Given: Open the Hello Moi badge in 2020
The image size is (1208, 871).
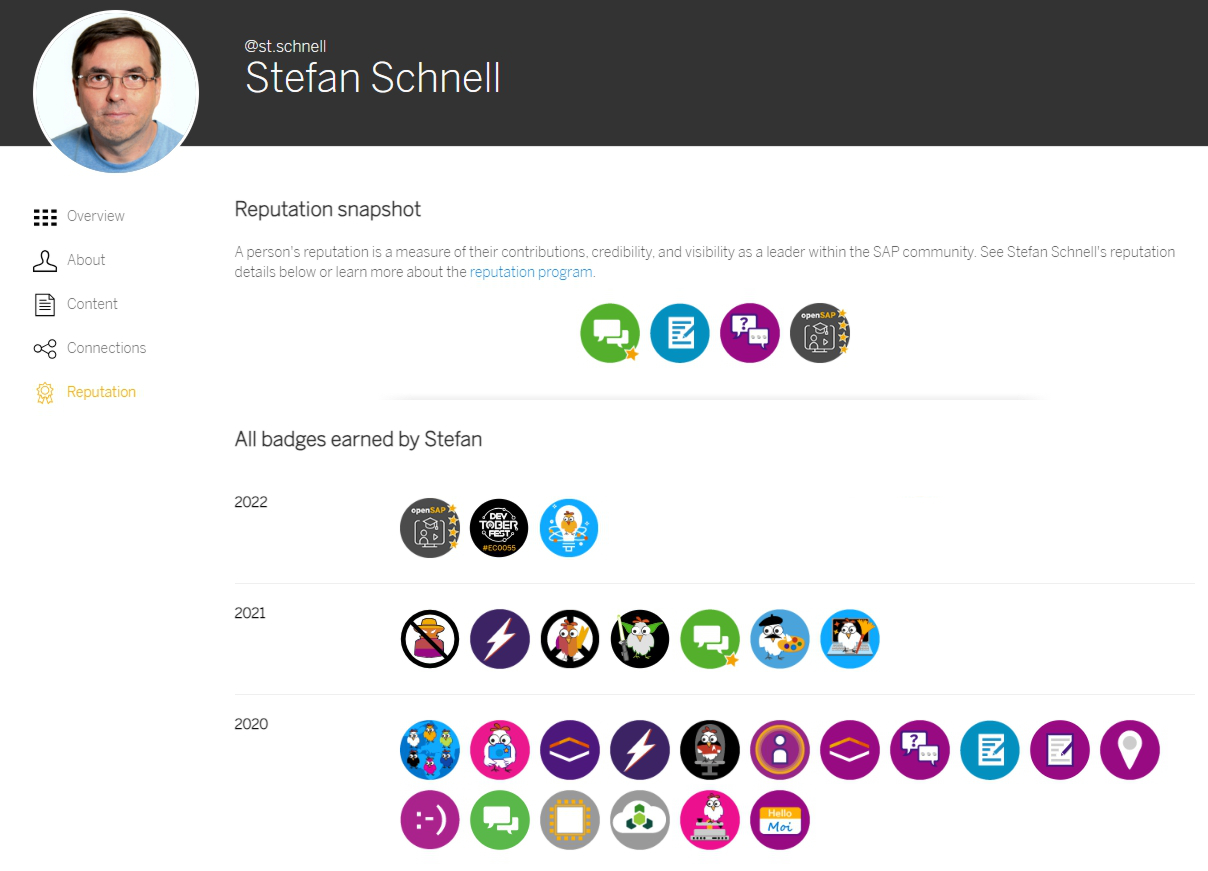Looking at the screenshot, I should point(780,820).
